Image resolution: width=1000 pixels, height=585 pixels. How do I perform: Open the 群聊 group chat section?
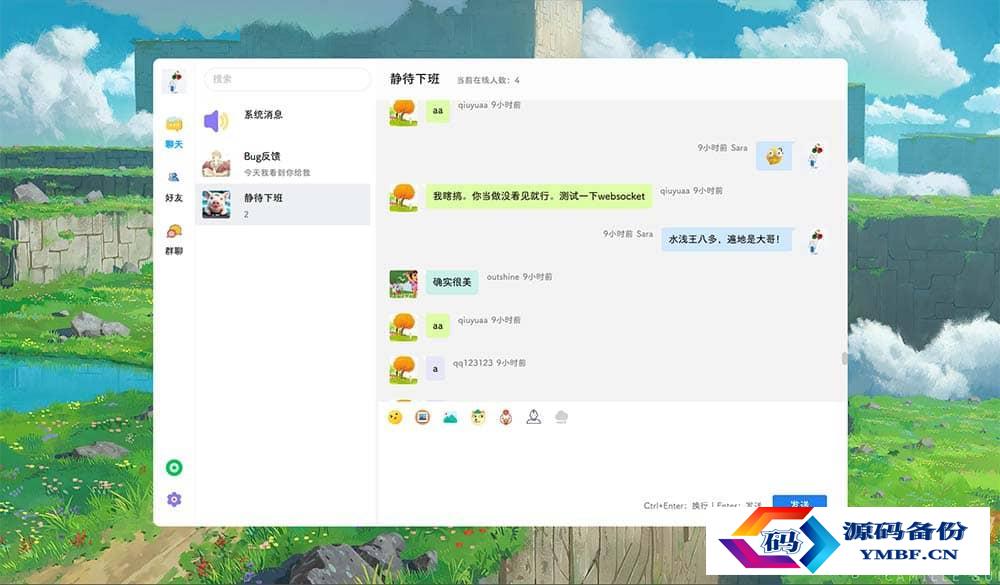pyautogui.click(x=174, y=239)
